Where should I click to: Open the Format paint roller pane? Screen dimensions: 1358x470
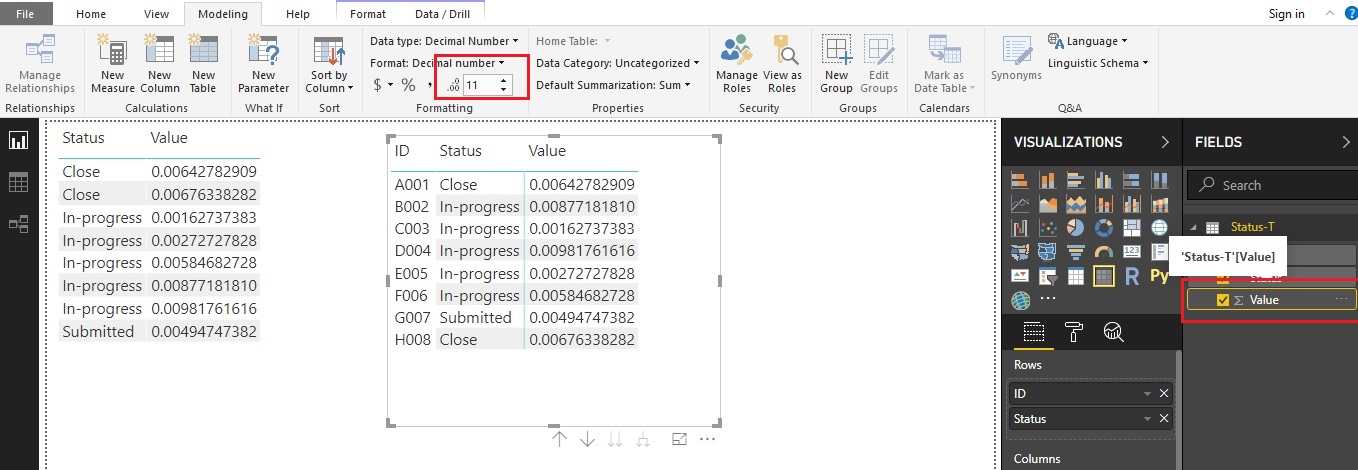click(x=1073, y=332)
